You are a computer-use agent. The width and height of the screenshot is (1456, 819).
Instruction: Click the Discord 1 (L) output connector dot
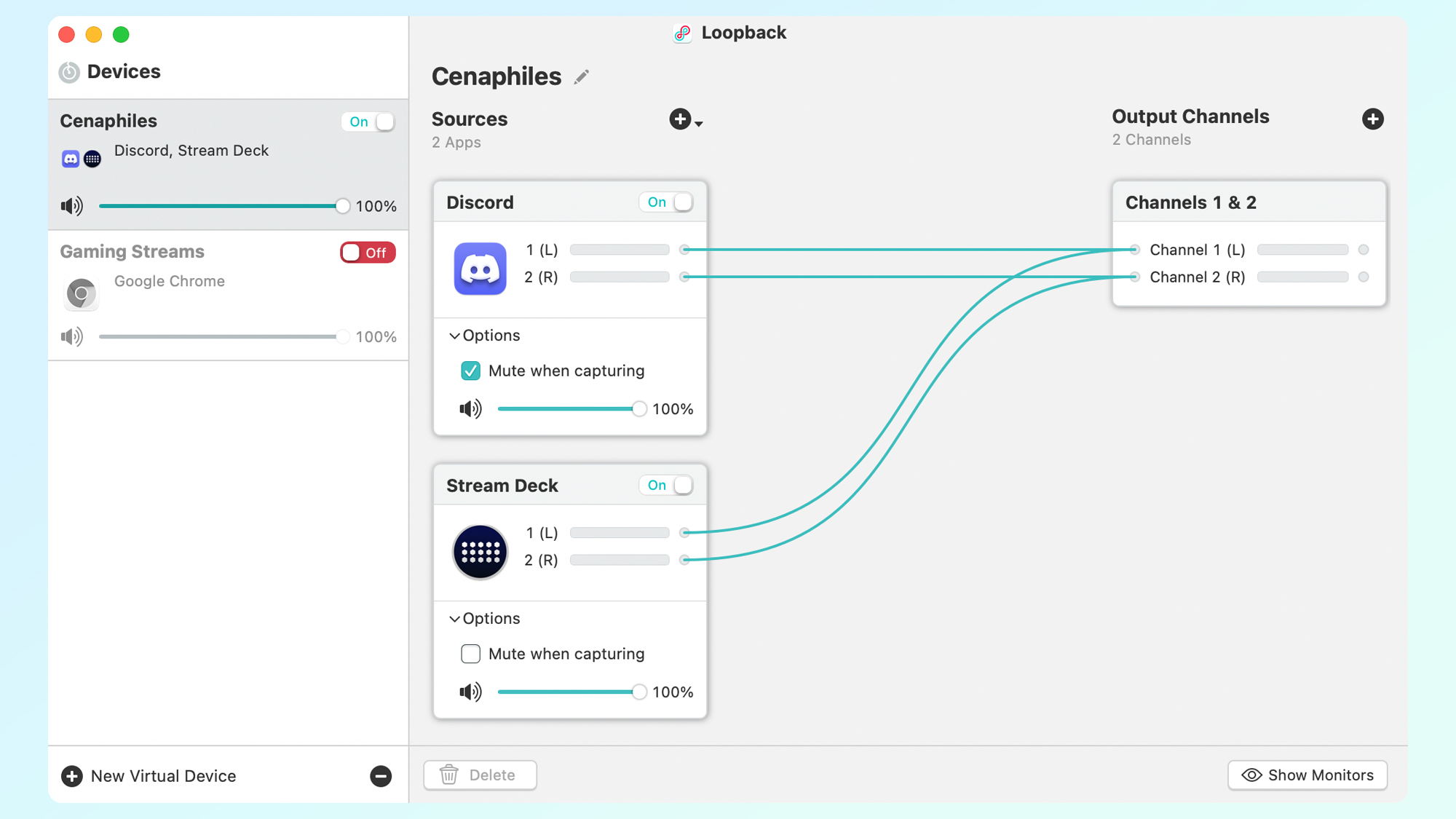click(x=684, y=250)
